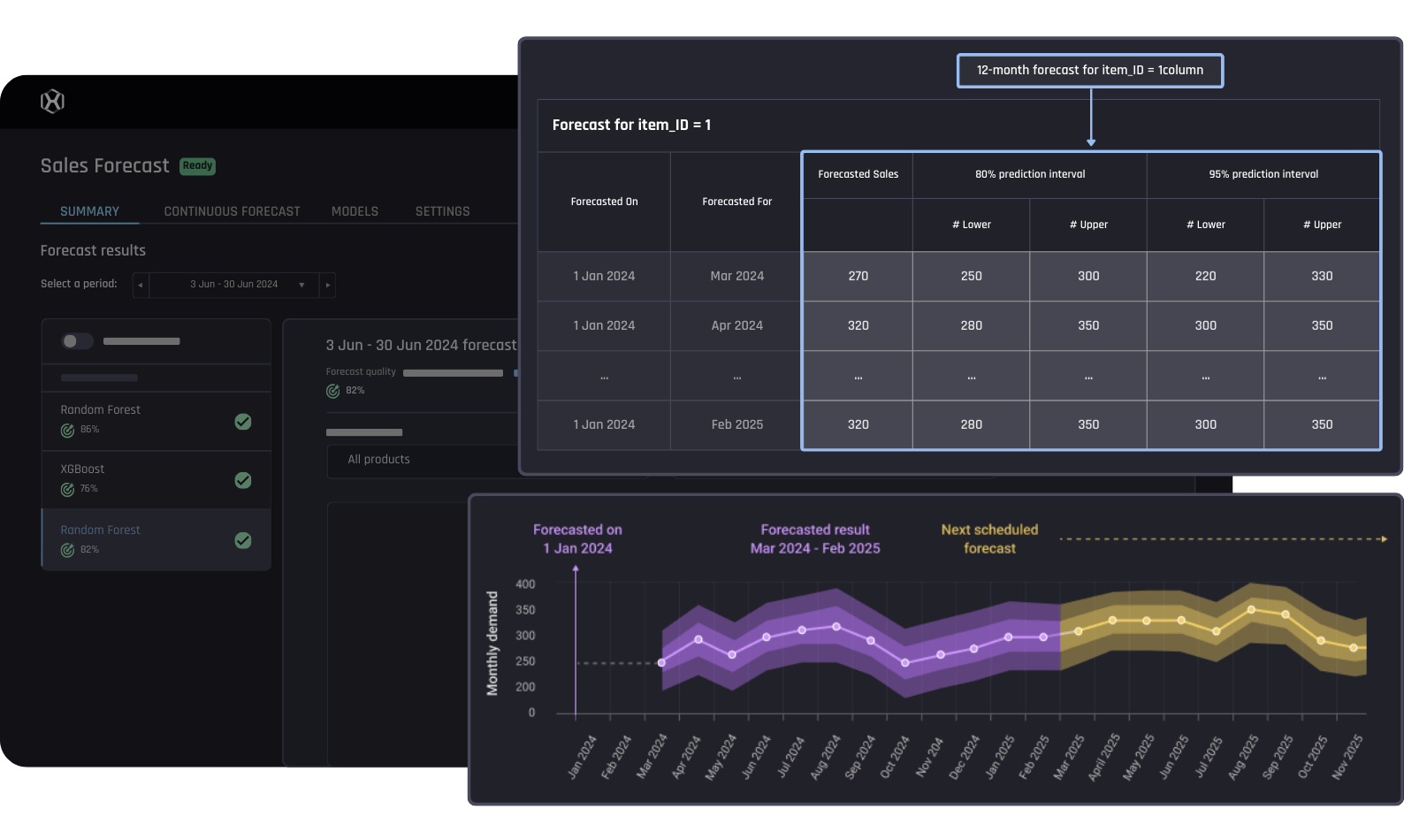
Task: Click the Apr 2024 cell
Action: 736,325
